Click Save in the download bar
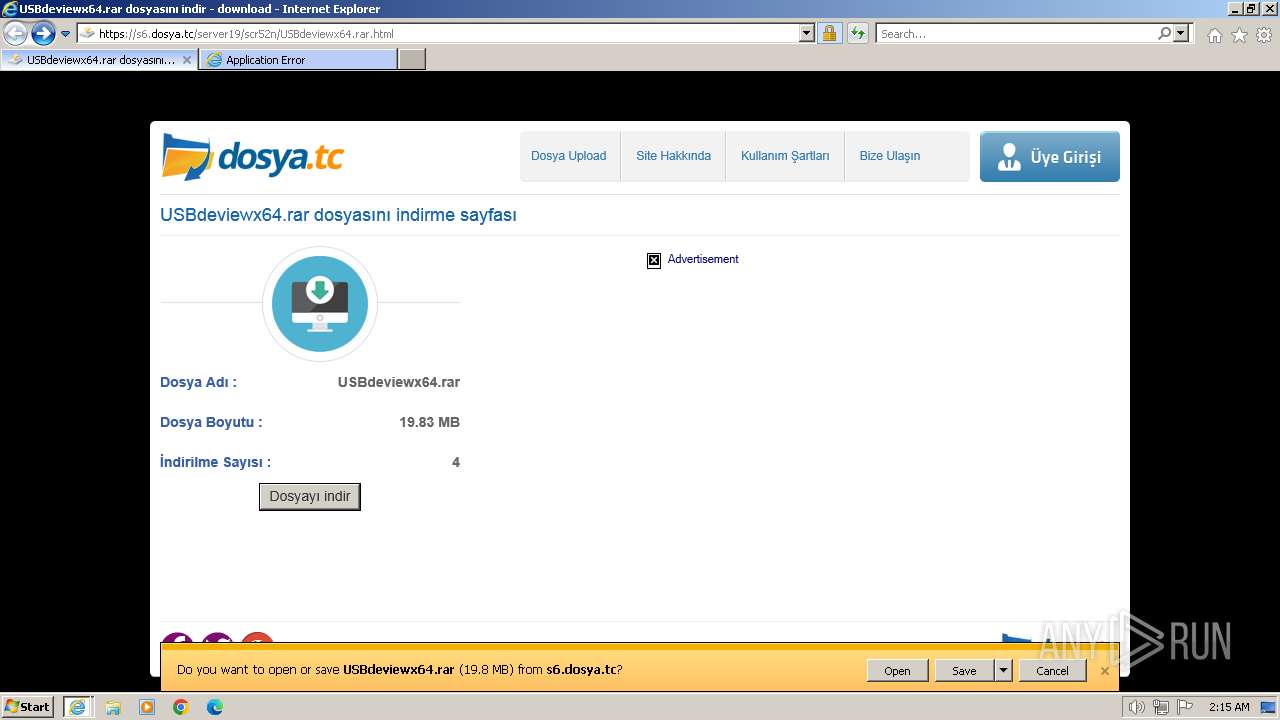 [964, 671]
